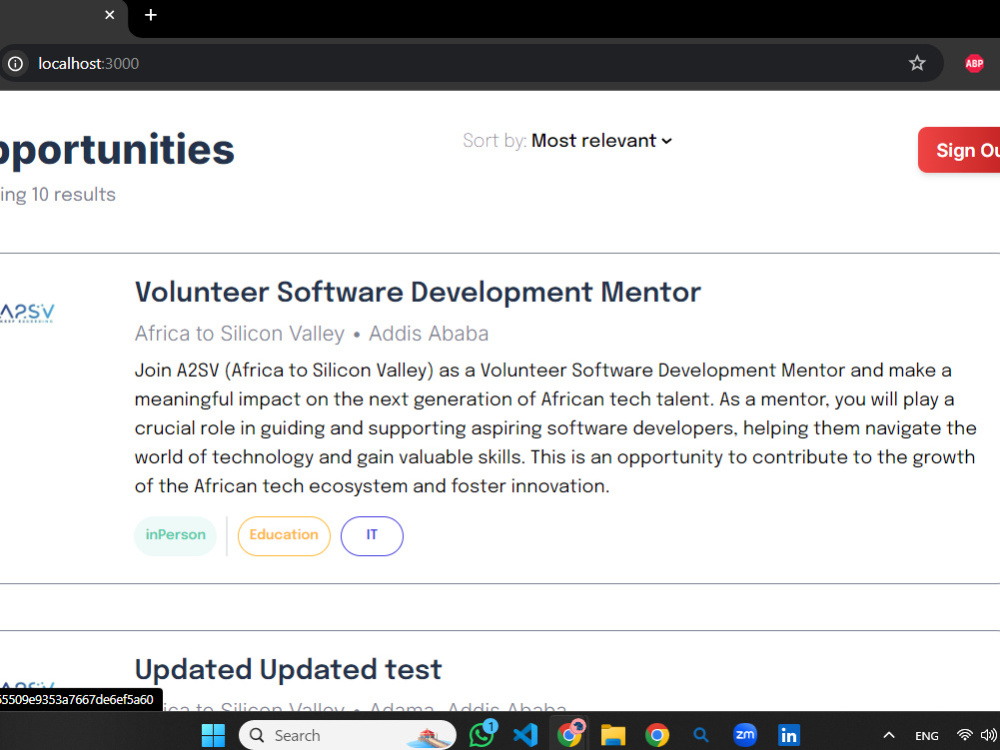Close the current browser tab
This screenshot has width=1000, height=750.
pos(110,15)
